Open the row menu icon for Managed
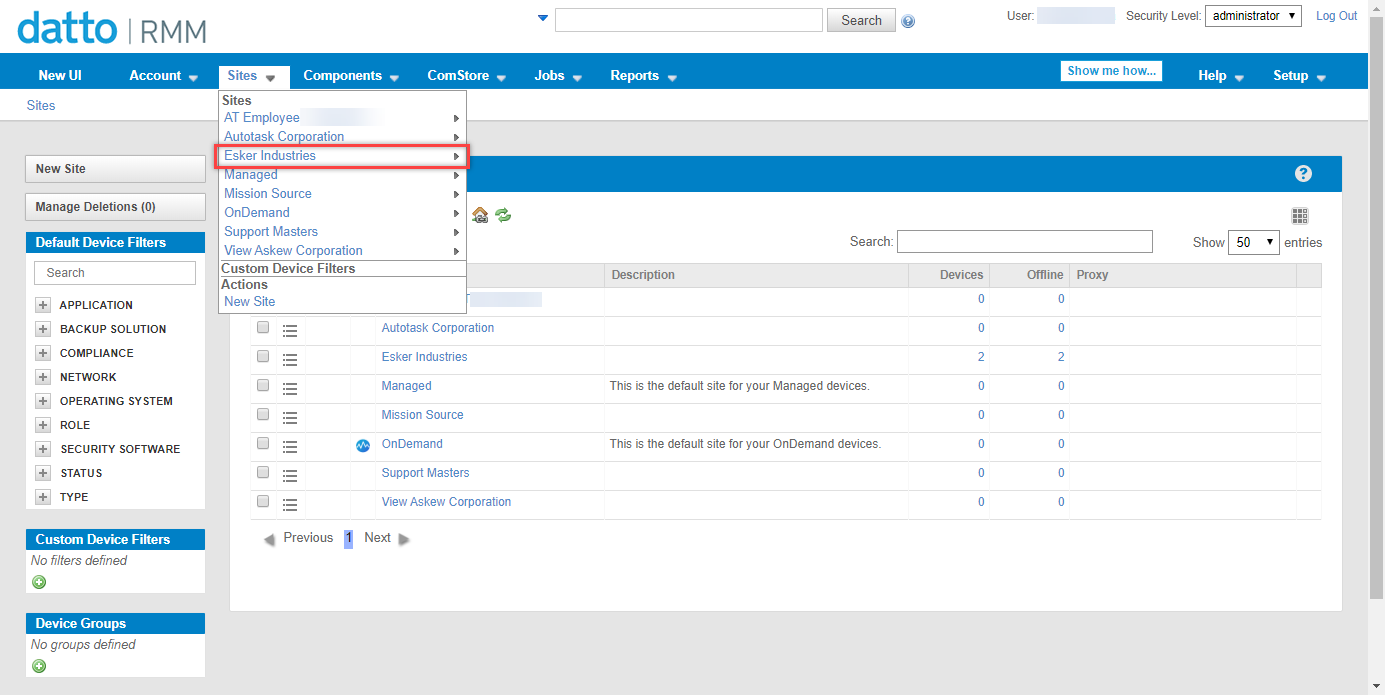 (290, 388)
